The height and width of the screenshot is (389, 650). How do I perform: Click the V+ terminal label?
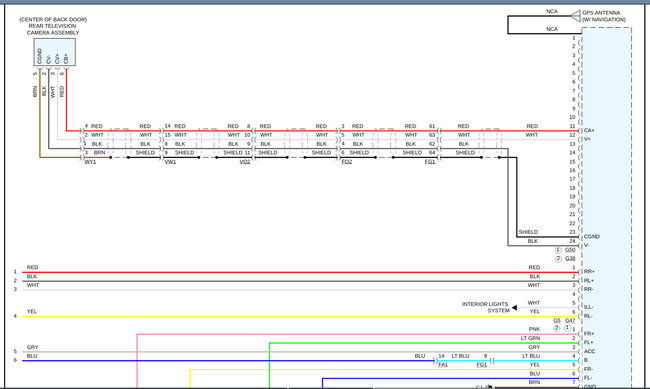pyautogui.click(x=587, y=139)
